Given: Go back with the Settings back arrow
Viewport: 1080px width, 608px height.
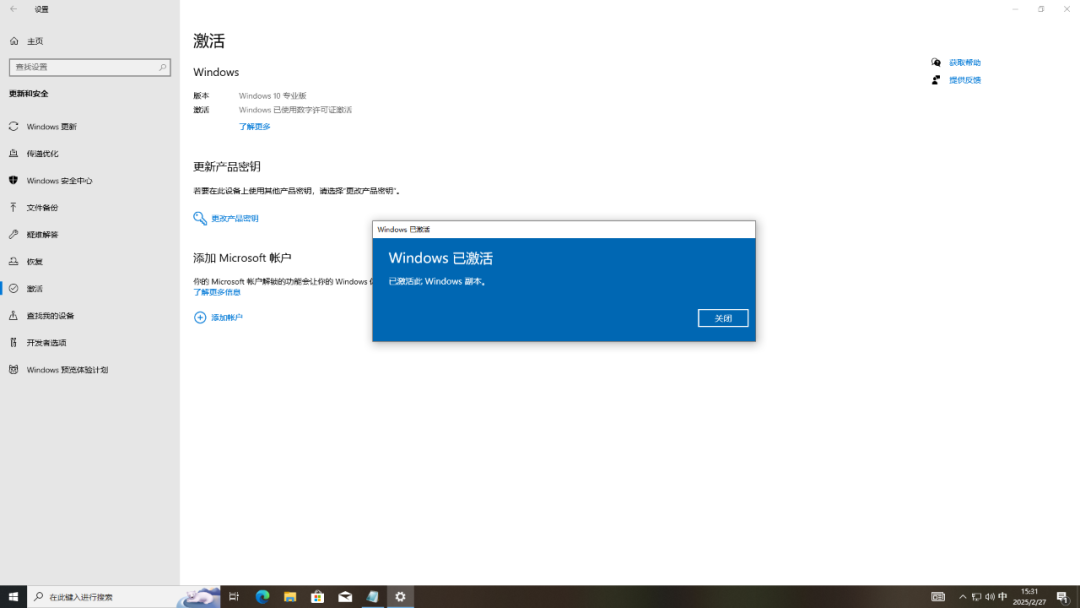Looking at the screenshot, I should (14, 9).
